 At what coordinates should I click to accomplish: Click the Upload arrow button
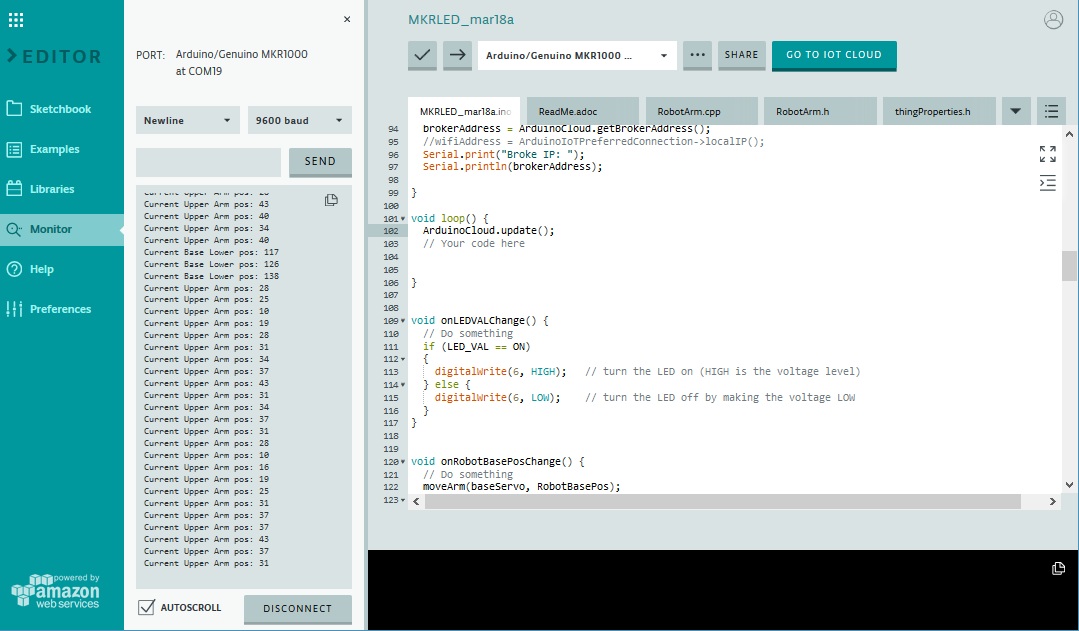point(457,55)
